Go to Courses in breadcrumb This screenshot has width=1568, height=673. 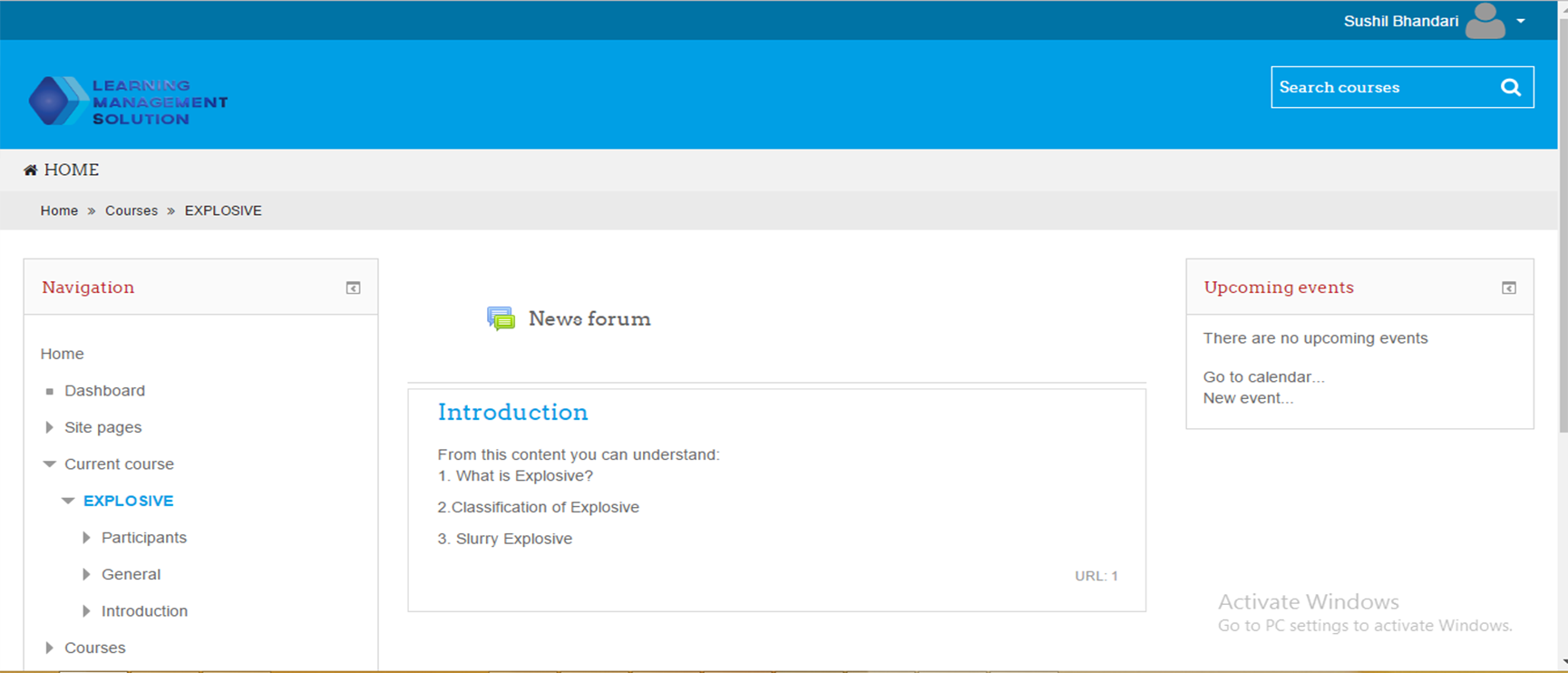click(131, 210)
